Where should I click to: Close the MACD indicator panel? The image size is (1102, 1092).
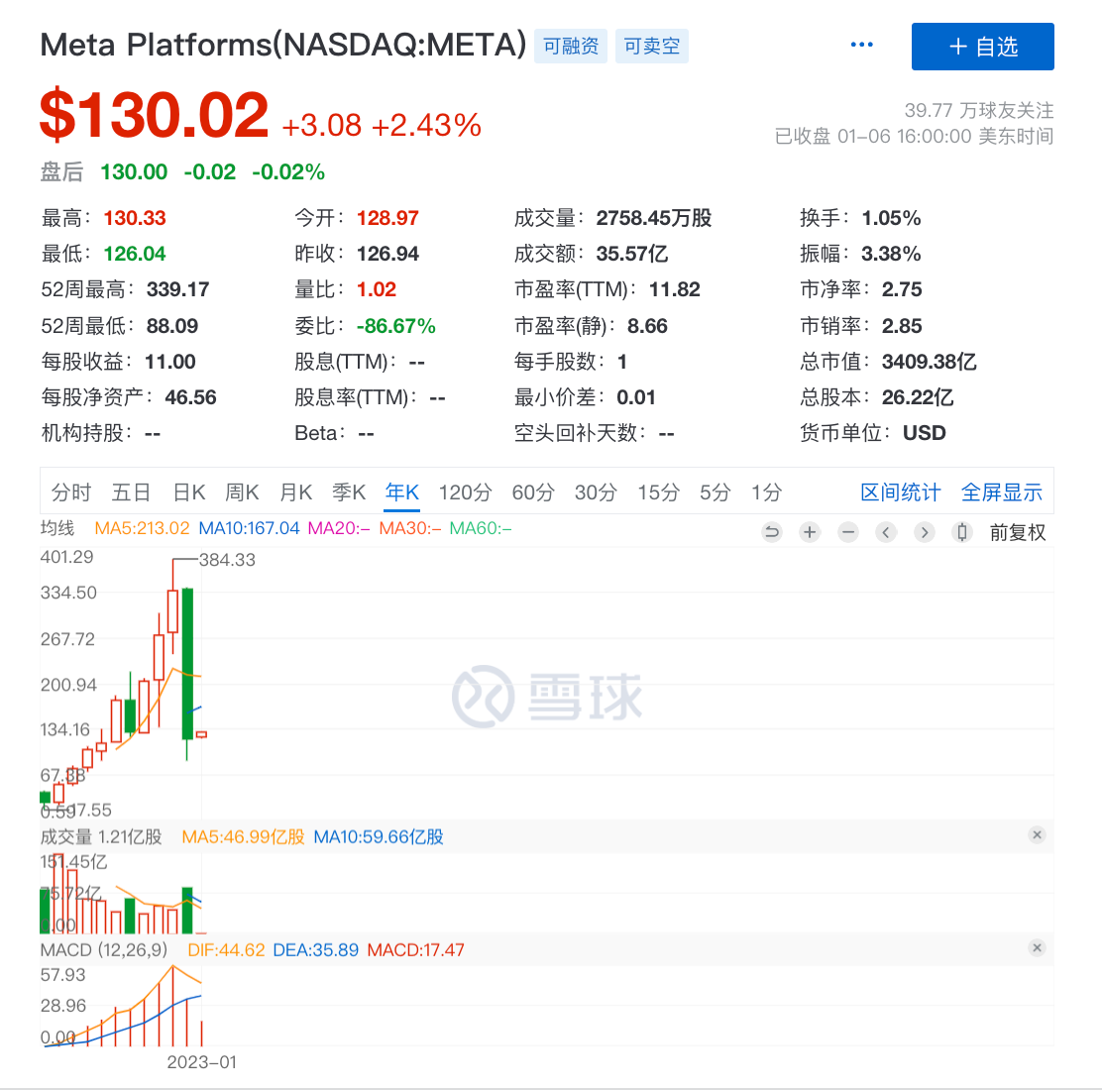click(x=1037, y=948)
